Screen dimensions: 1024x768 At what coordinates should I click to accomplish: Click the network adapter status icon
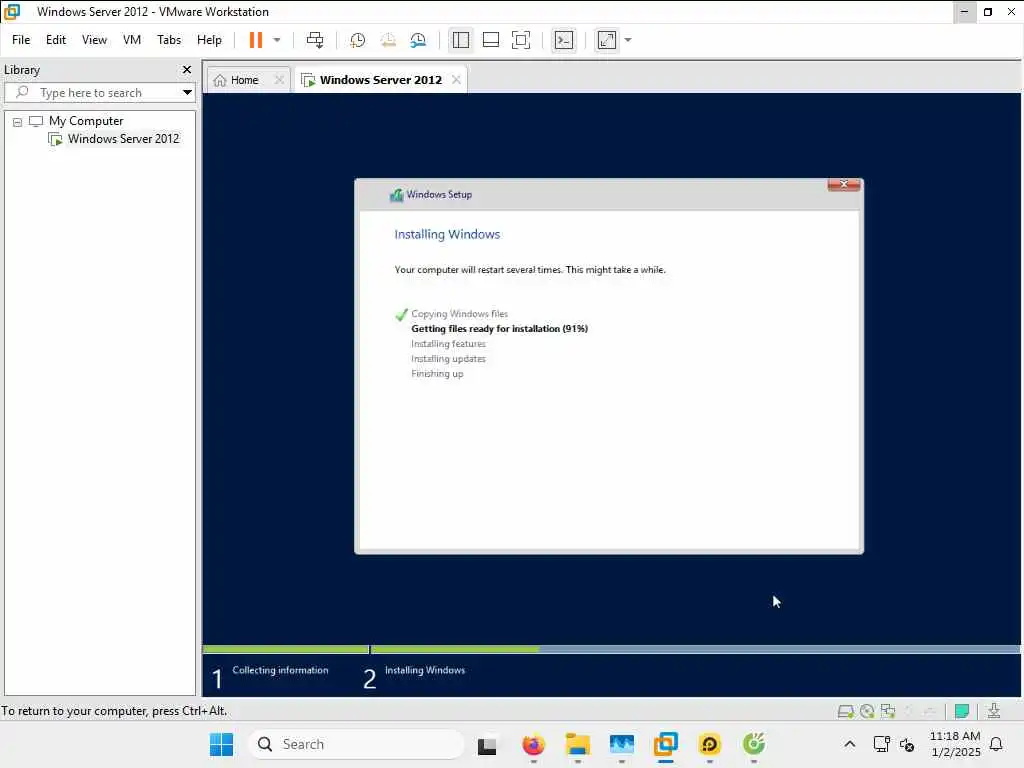coord(888,711)
